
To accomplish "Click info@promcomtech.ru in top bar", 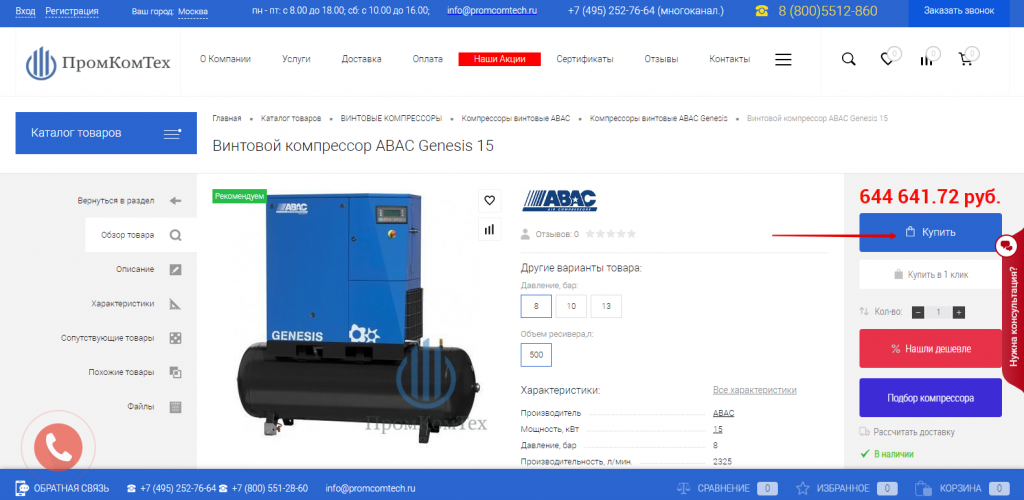I will (x=492, y=11).
